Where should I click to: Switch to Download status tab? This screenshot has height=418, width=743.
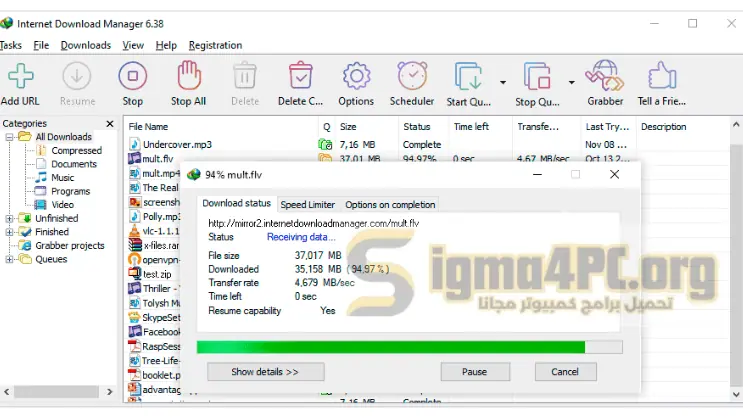click(x=236, y=203)
